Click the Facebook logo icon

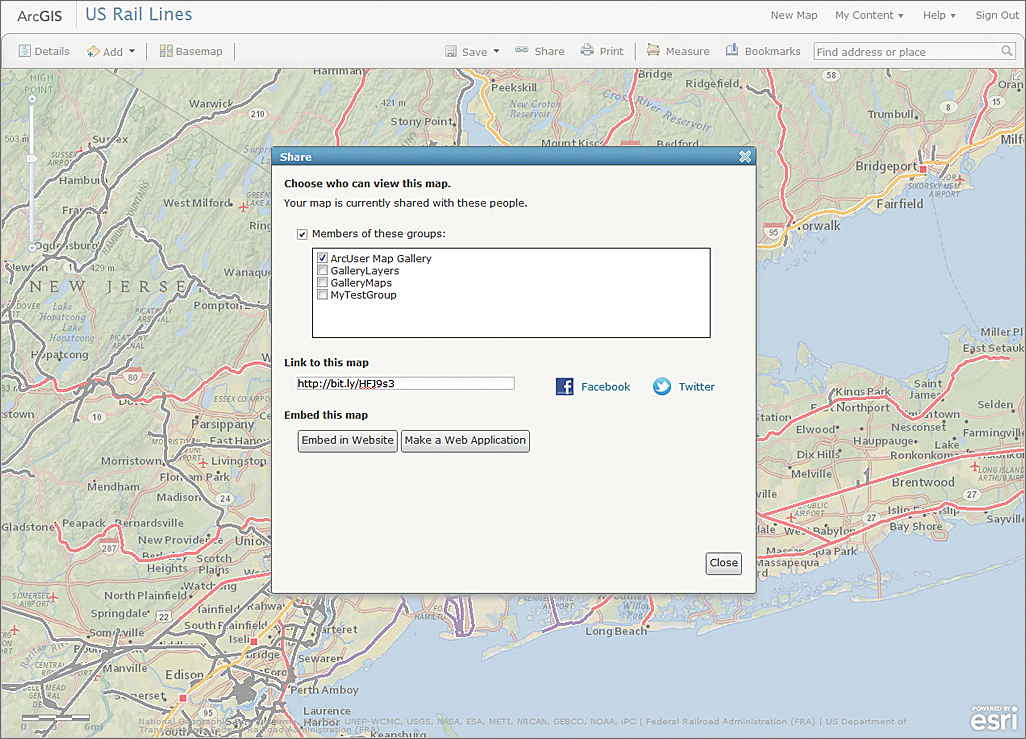point(565,386)
